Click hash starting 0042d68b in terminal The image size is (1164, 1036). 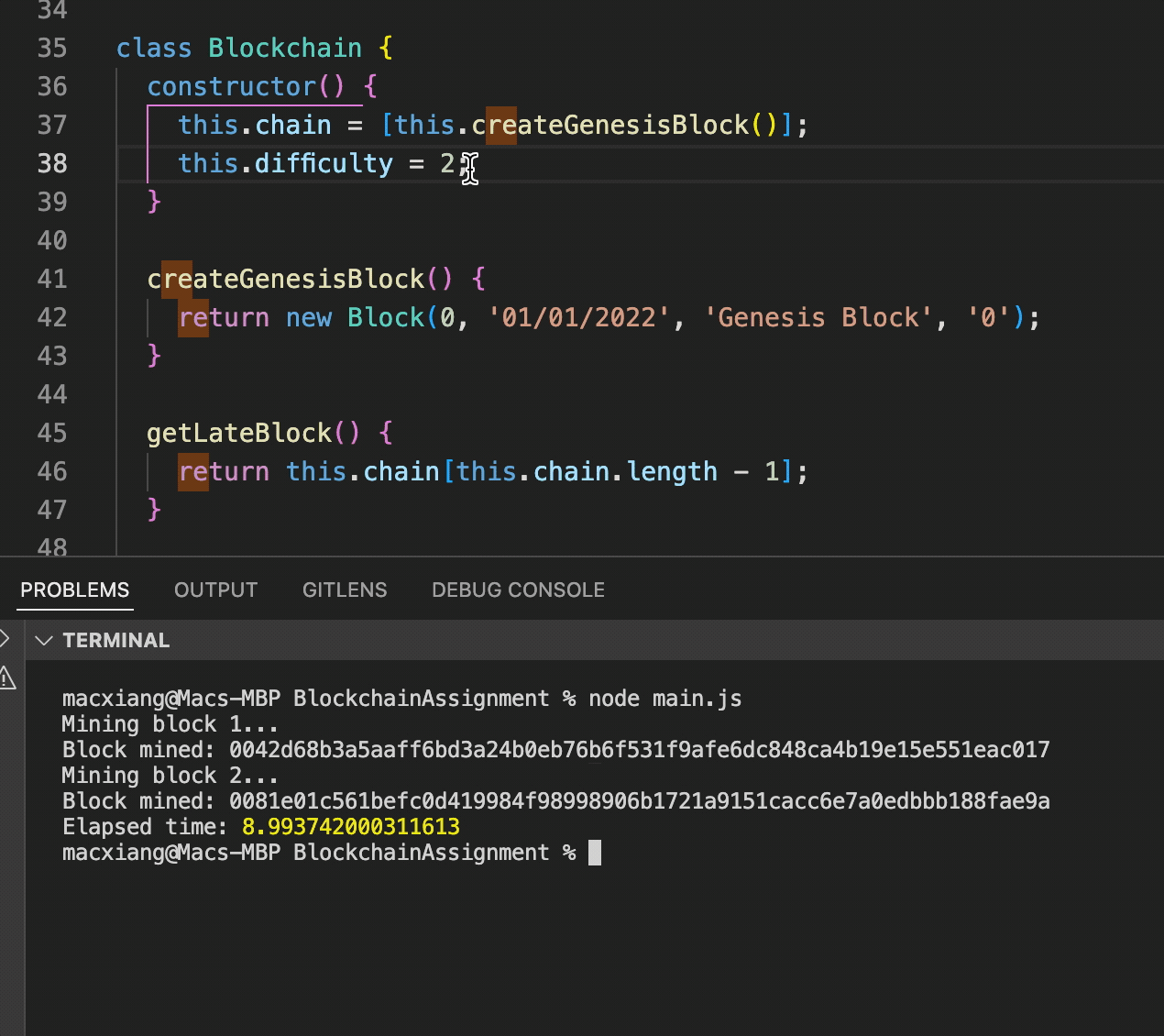tap(640, 750)
